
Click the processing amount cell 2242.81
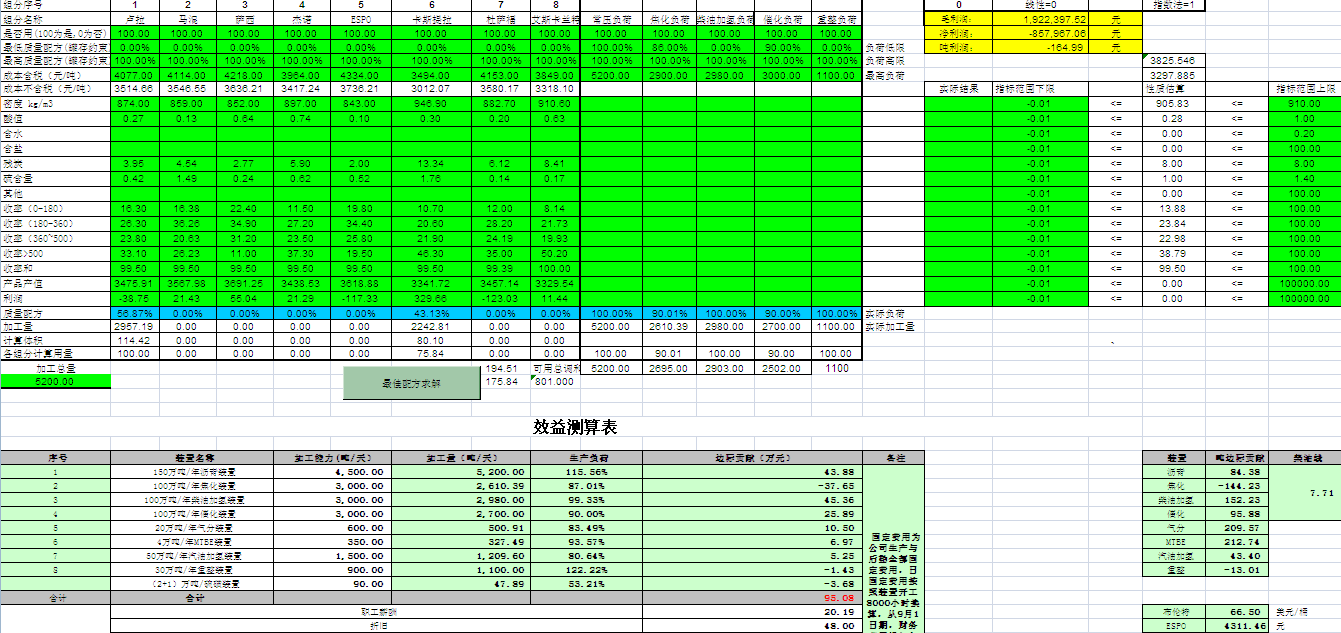(430, 327)
